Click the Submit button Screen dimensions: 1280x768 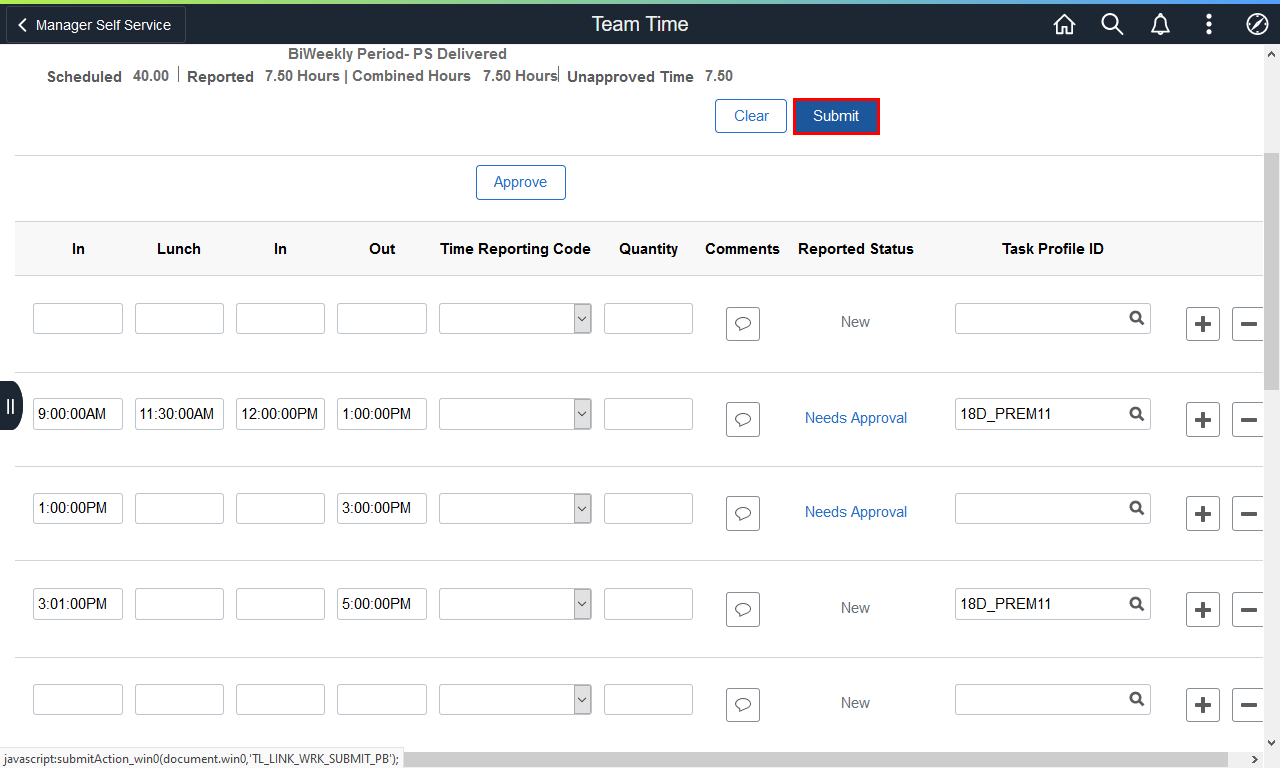pos(836,116)
